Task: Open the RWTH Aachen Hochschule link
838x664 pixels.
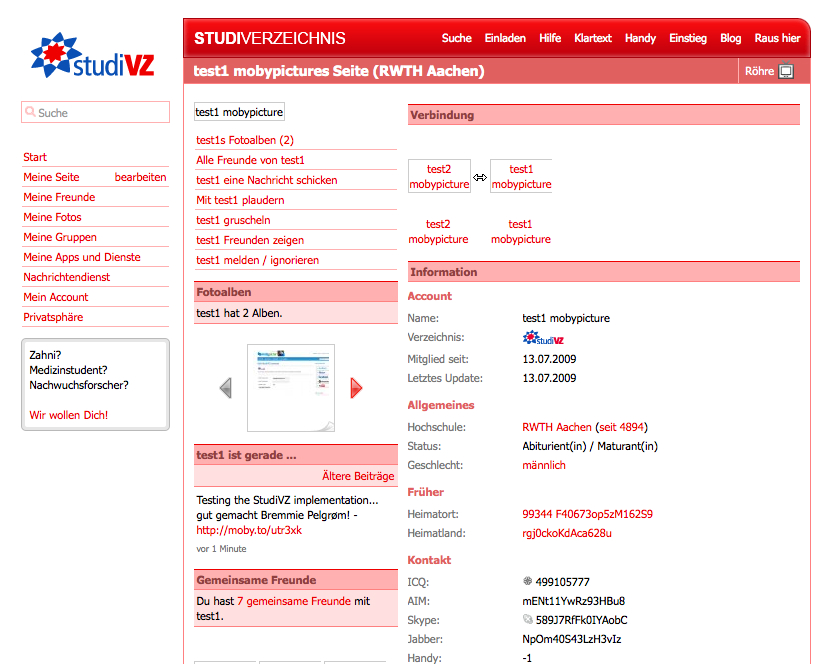Action: (557, 427)
